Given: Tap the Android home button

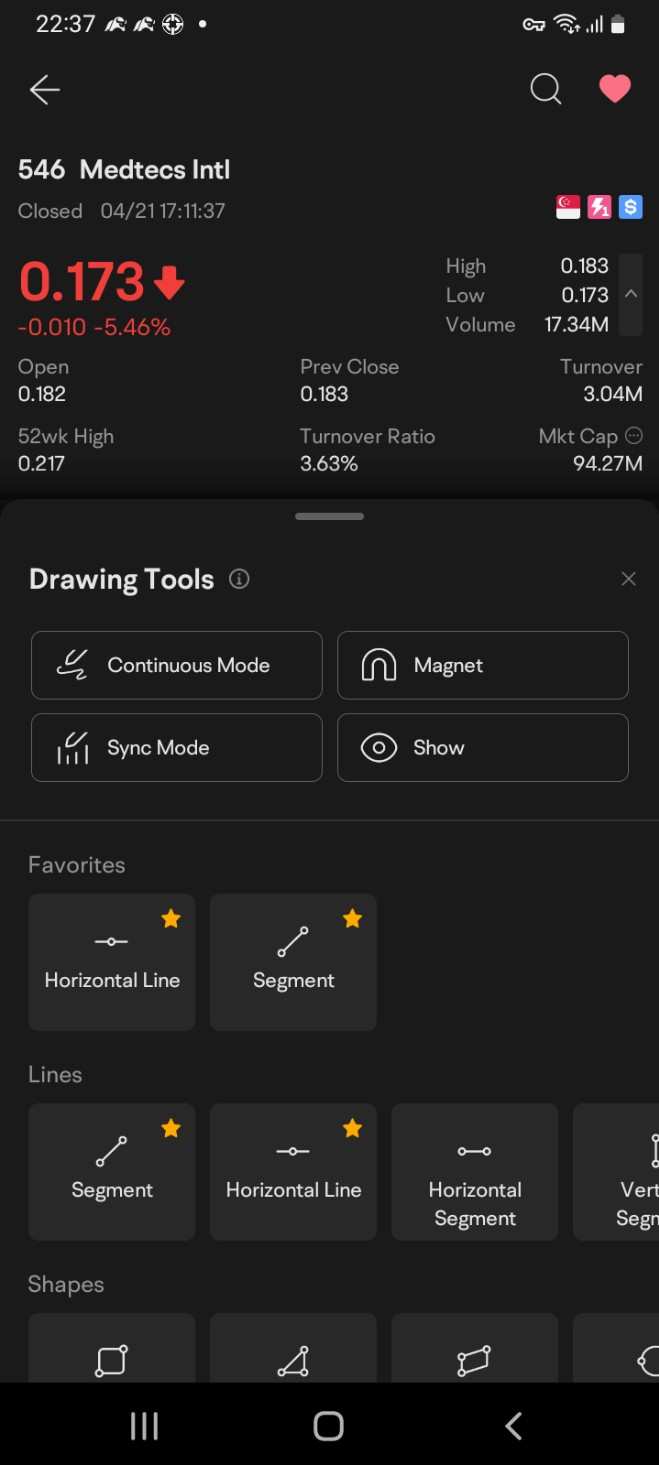Looking at the screenshot, I should [x=329, y=1425].
